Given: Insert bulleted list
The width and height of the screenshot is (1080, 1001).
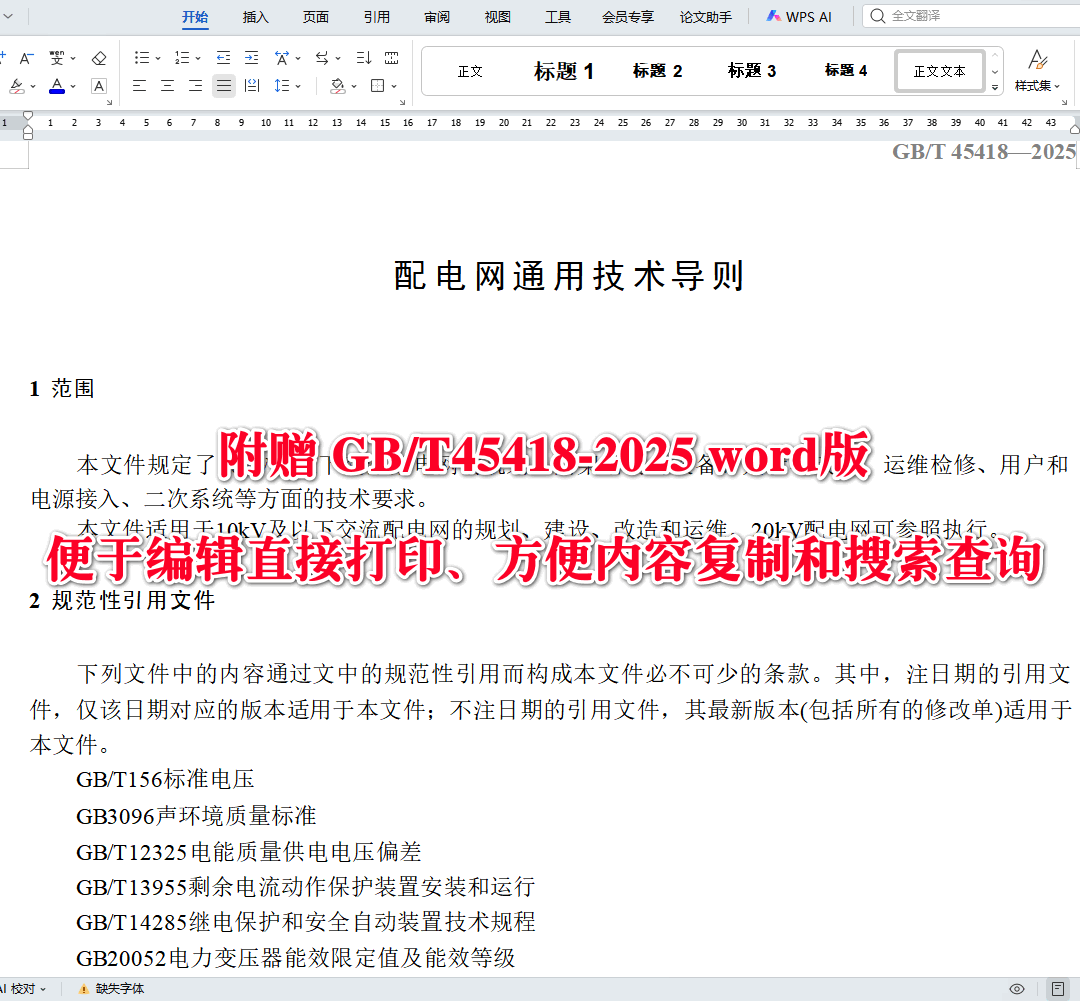Looking at the screenshot, I should click(142, 58).
